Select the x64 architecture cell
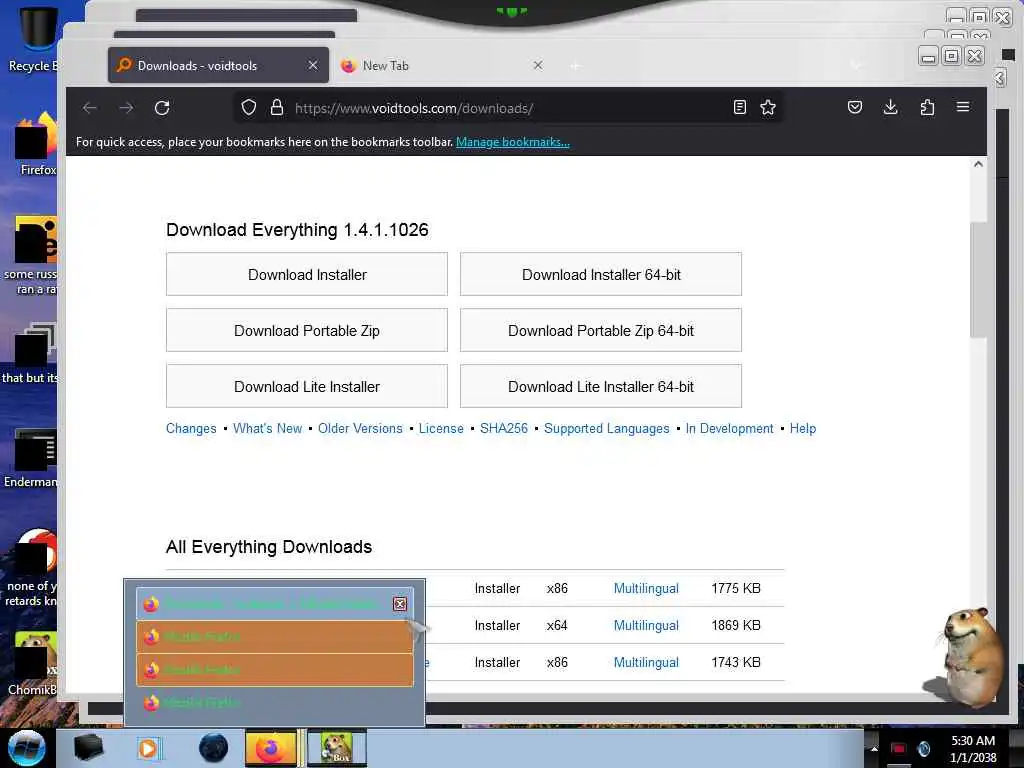1024x768 pixels. [557, 626]
